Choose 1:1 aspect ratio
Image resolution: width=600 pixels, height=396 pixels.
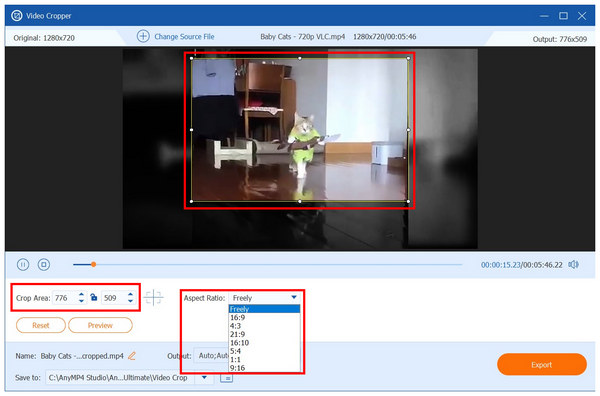[264, 360]
